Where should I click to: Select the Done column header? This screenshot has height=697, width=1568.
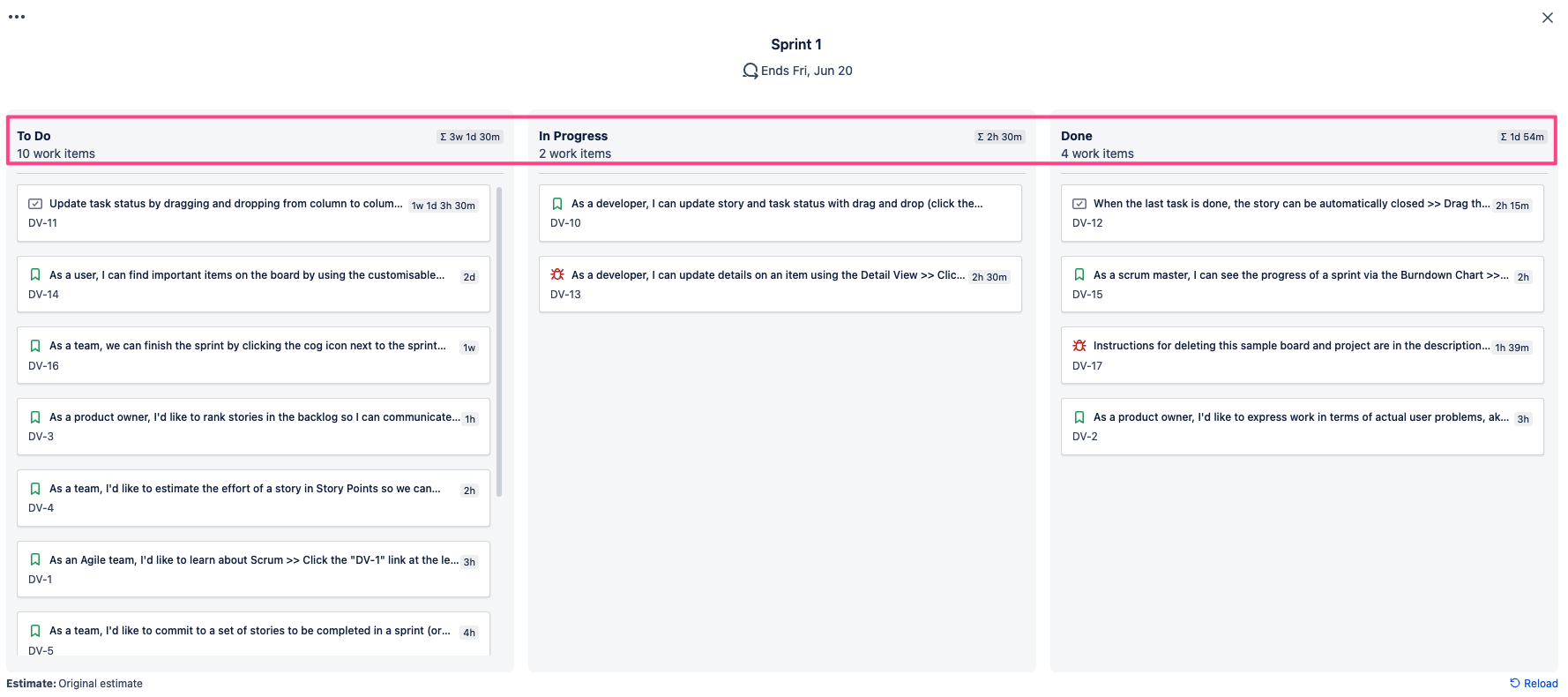click(x=1077, y=136)
